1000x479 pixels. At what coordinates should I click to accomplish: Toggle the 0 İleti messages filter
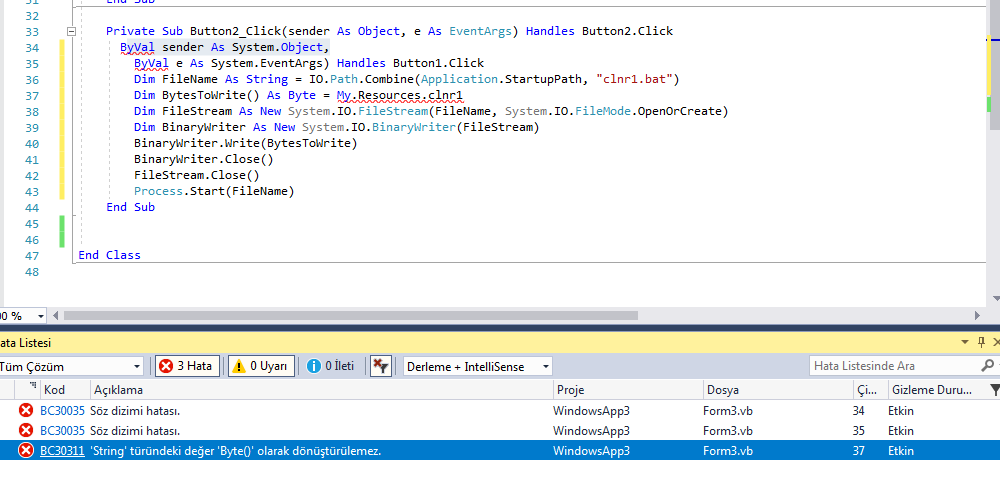coord(330,366)
